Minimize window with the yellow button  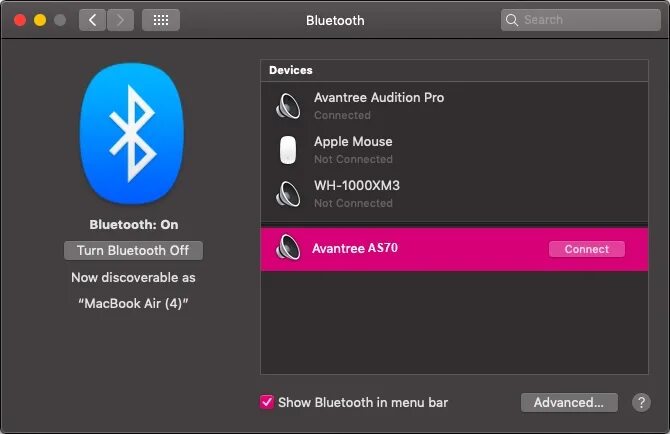click(40, 20)
